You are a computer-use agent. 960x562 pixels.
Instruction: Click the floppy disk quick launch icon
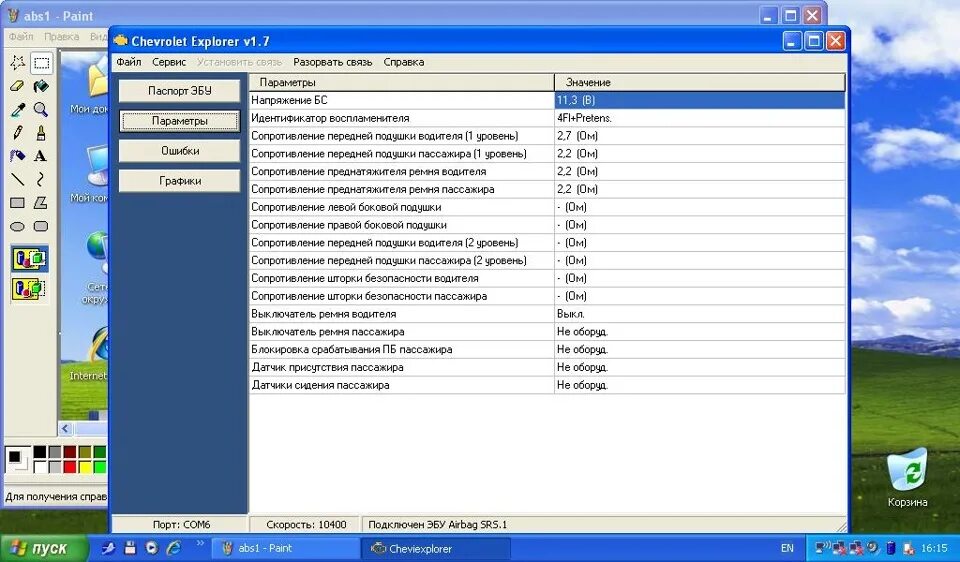(x=130, y=548)
